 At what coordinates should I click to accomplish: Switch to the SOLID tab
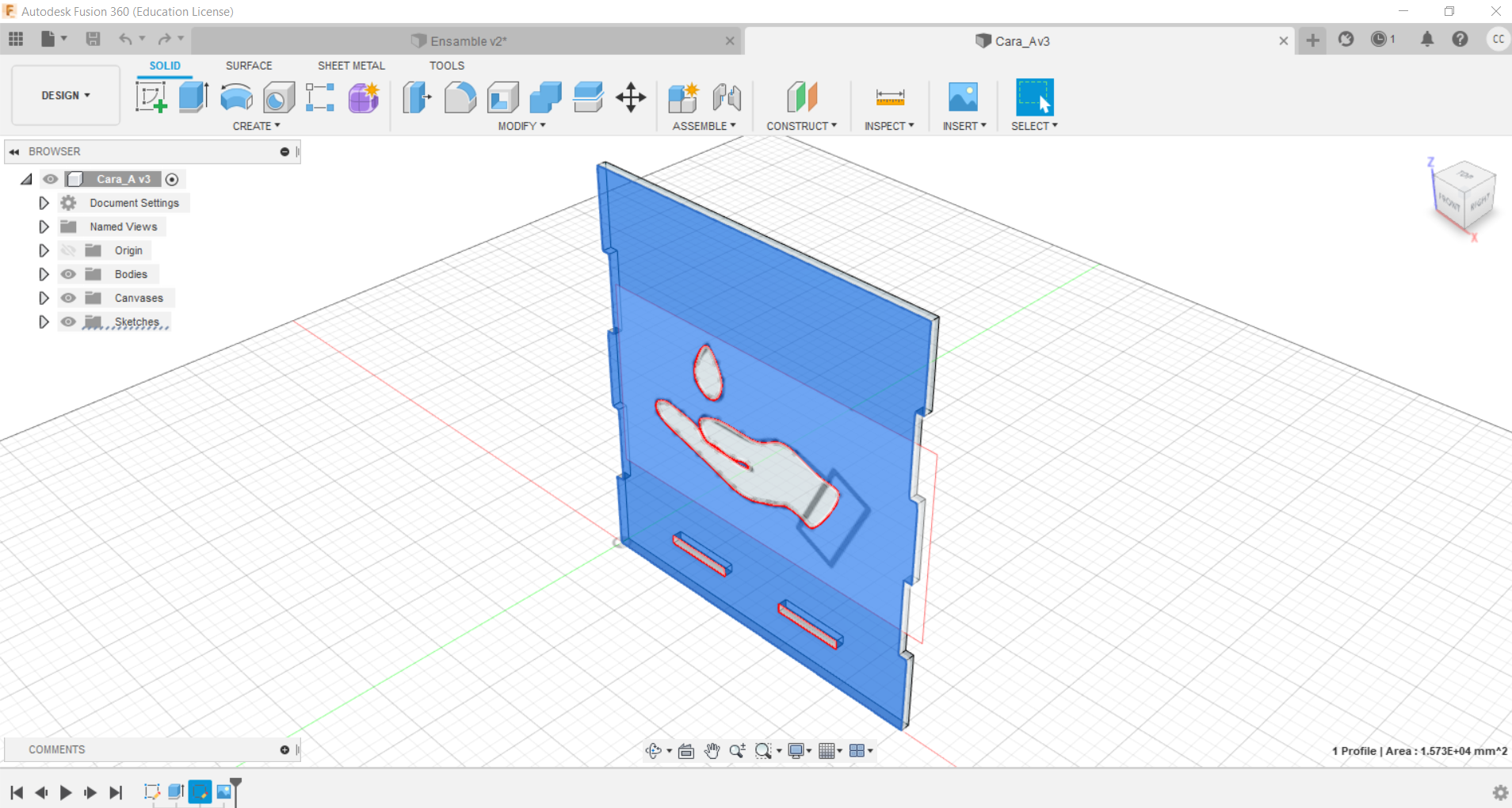pyautogui.click(x=165, y=66)
